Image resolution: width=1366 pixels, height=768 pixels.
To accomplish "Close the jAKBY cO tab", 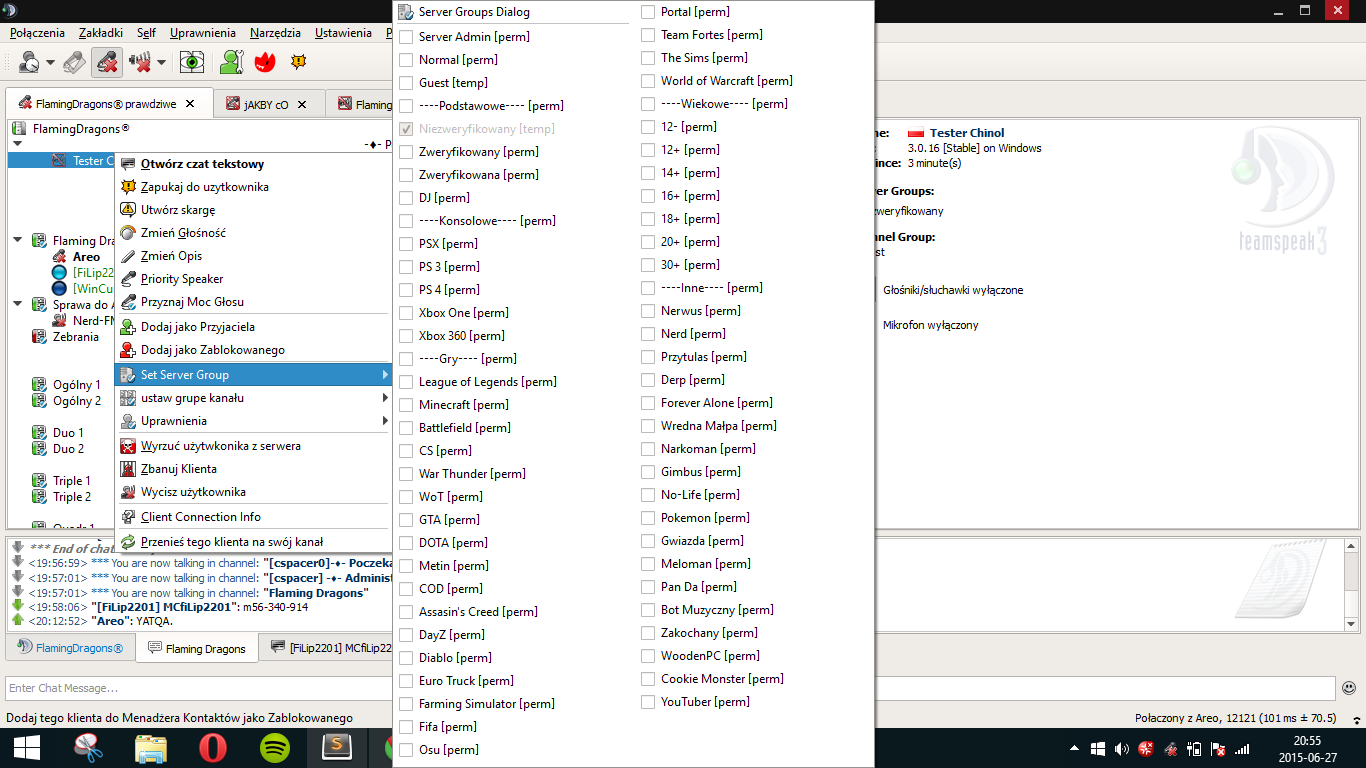I will 303,104.
